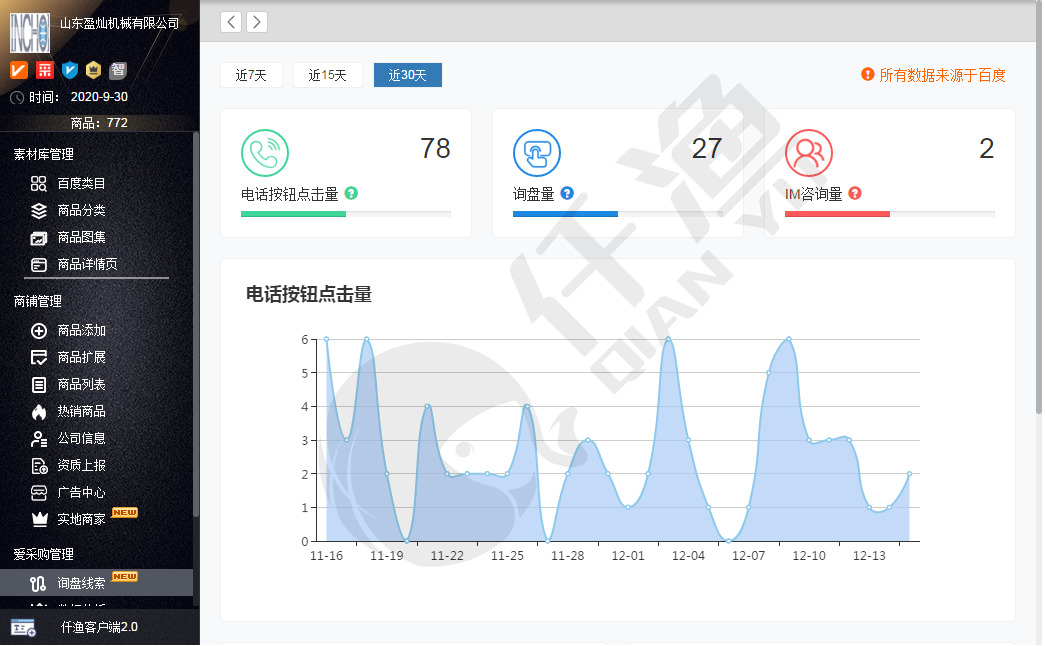Click the blue shield badge icon
Viewport: 1045px width, 646px height.
click(x=70, y=70)
